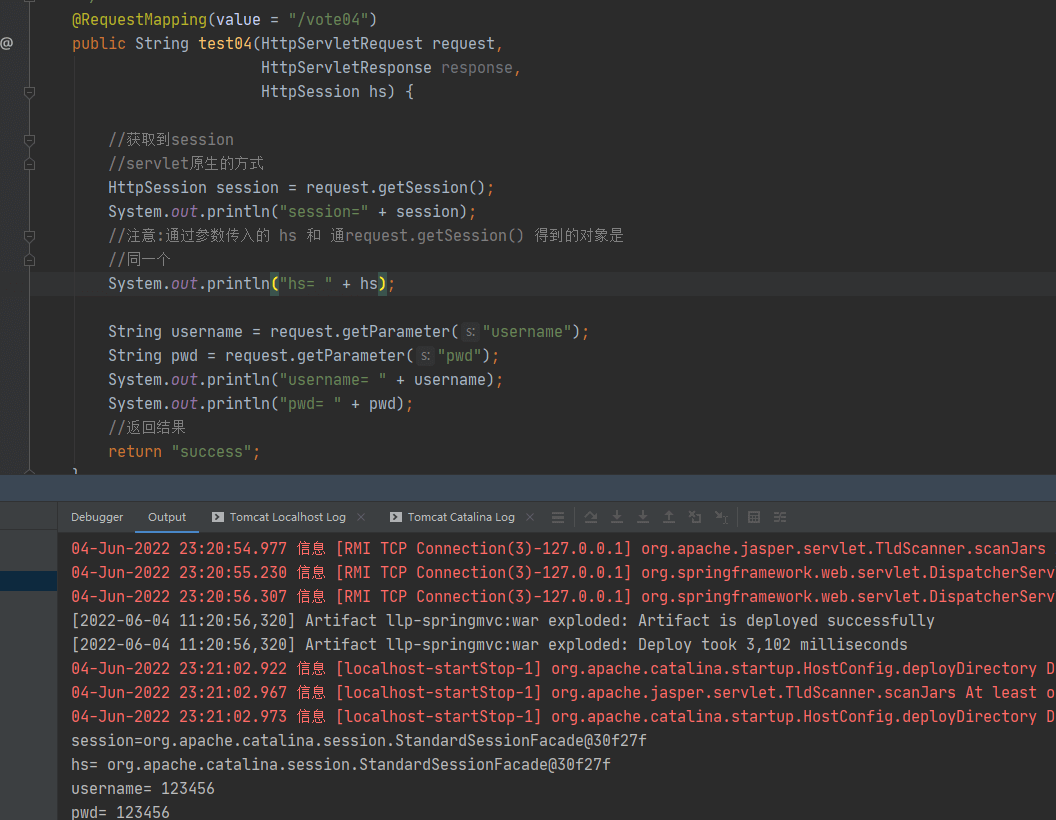Open the Evaluate Expression calculator icon

(x=754, y=517)
